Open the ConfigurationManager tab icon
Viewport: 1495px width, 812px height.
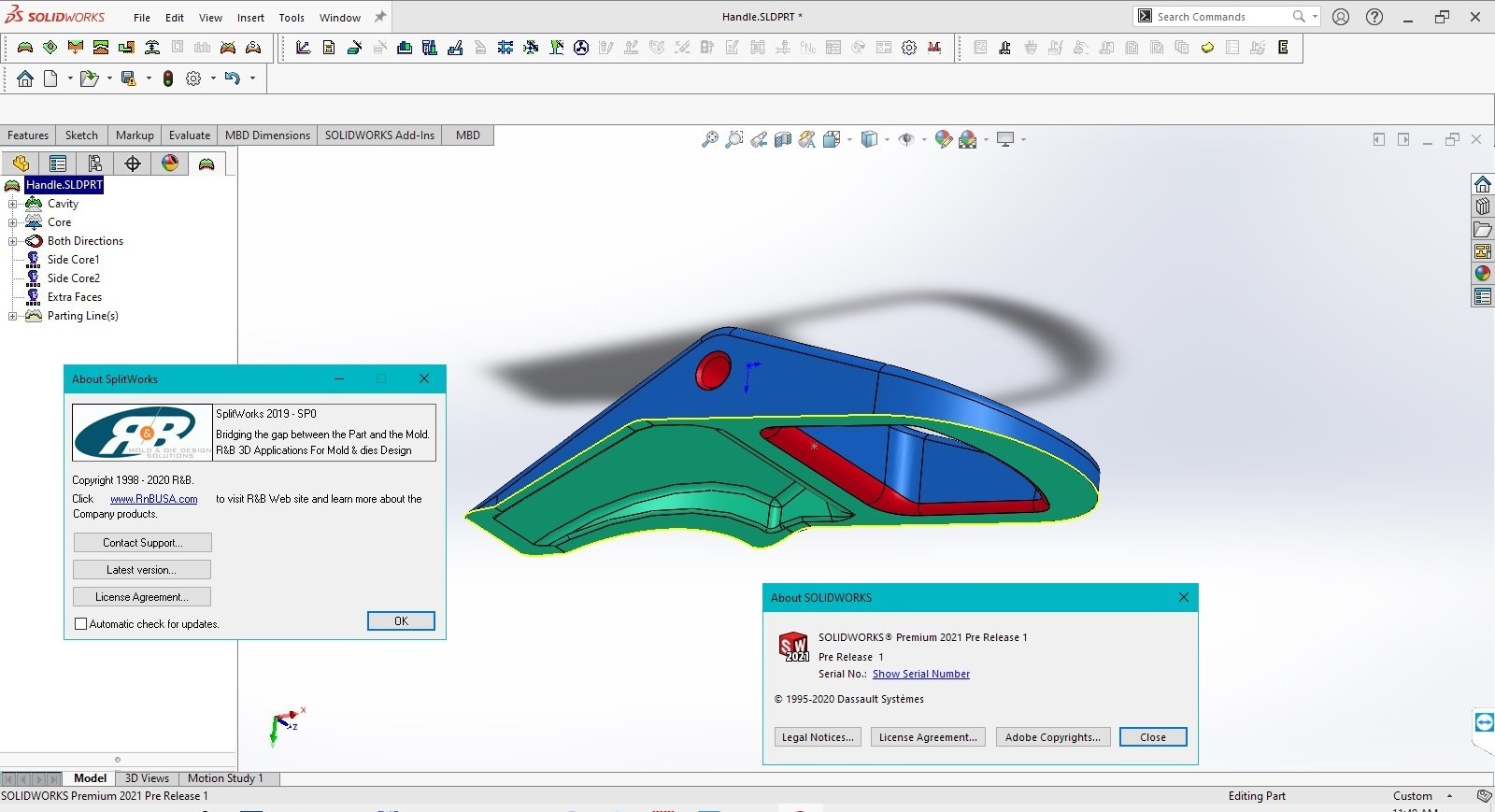[95, 164]
